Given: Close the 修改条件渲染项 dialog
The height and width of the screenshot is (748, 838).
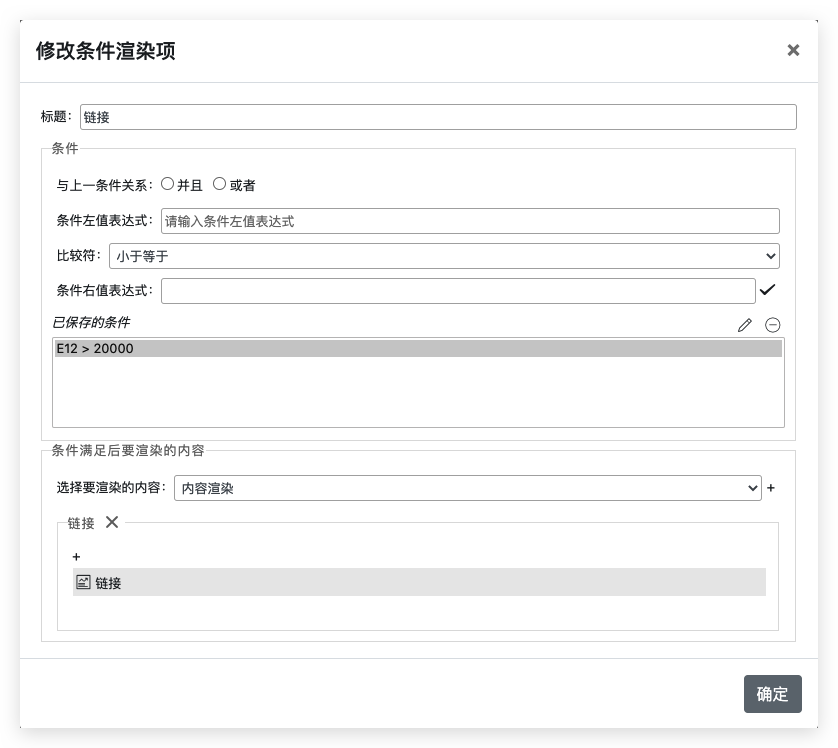Looking at the screenshot, I should [793, 50].
